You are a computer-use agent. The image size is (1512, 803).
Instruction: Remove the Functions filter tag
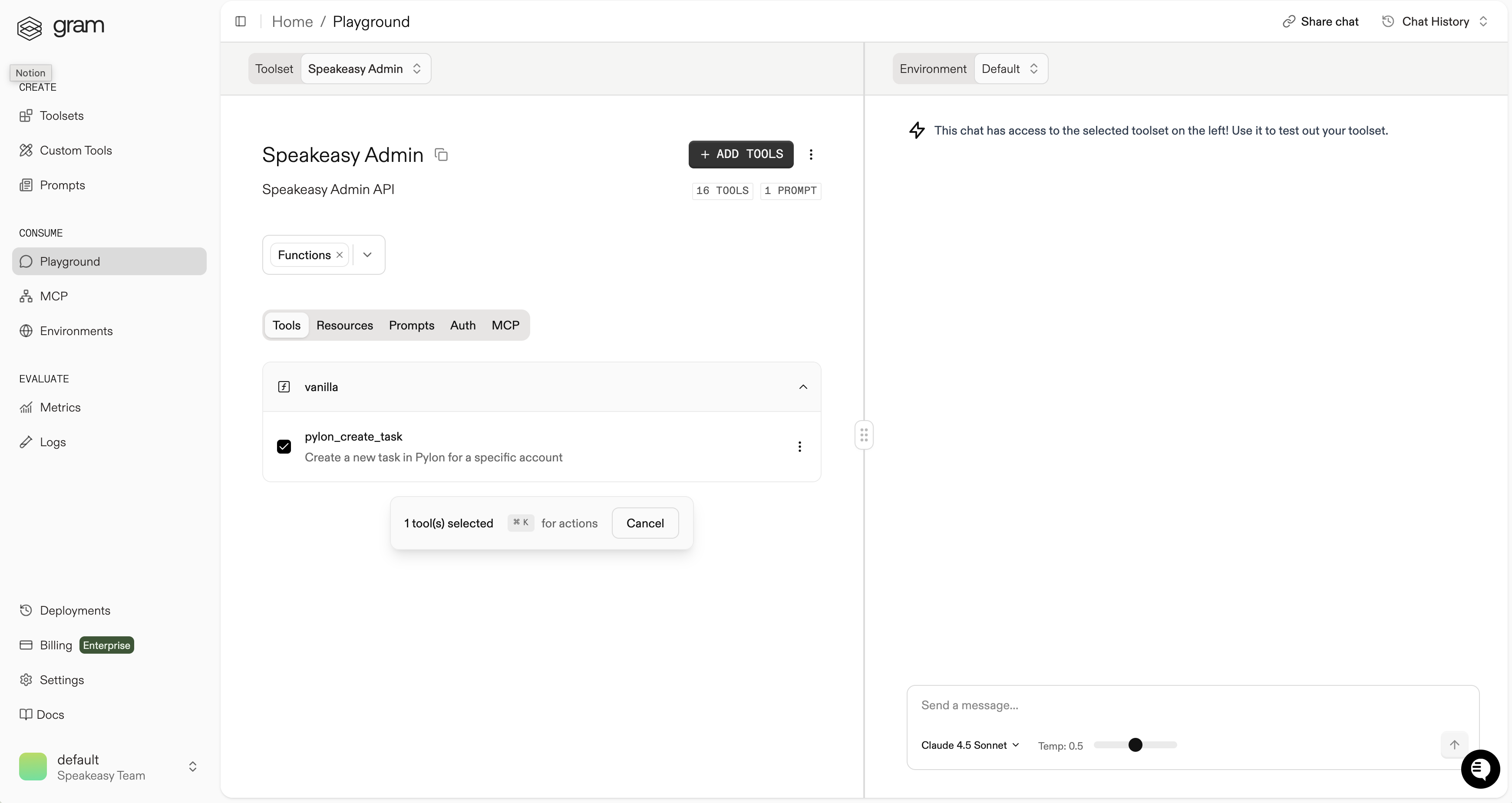tap(339, 255)
